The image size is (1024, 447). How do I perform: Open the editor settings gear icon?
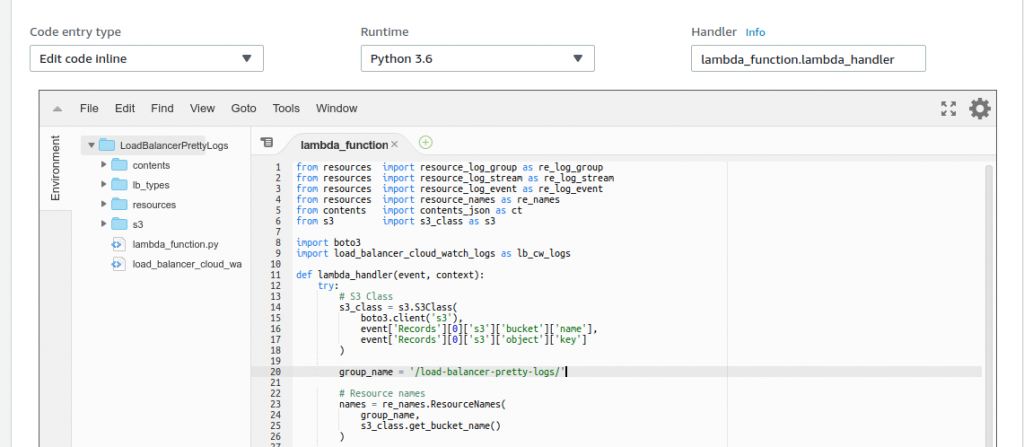pos(979,109)
